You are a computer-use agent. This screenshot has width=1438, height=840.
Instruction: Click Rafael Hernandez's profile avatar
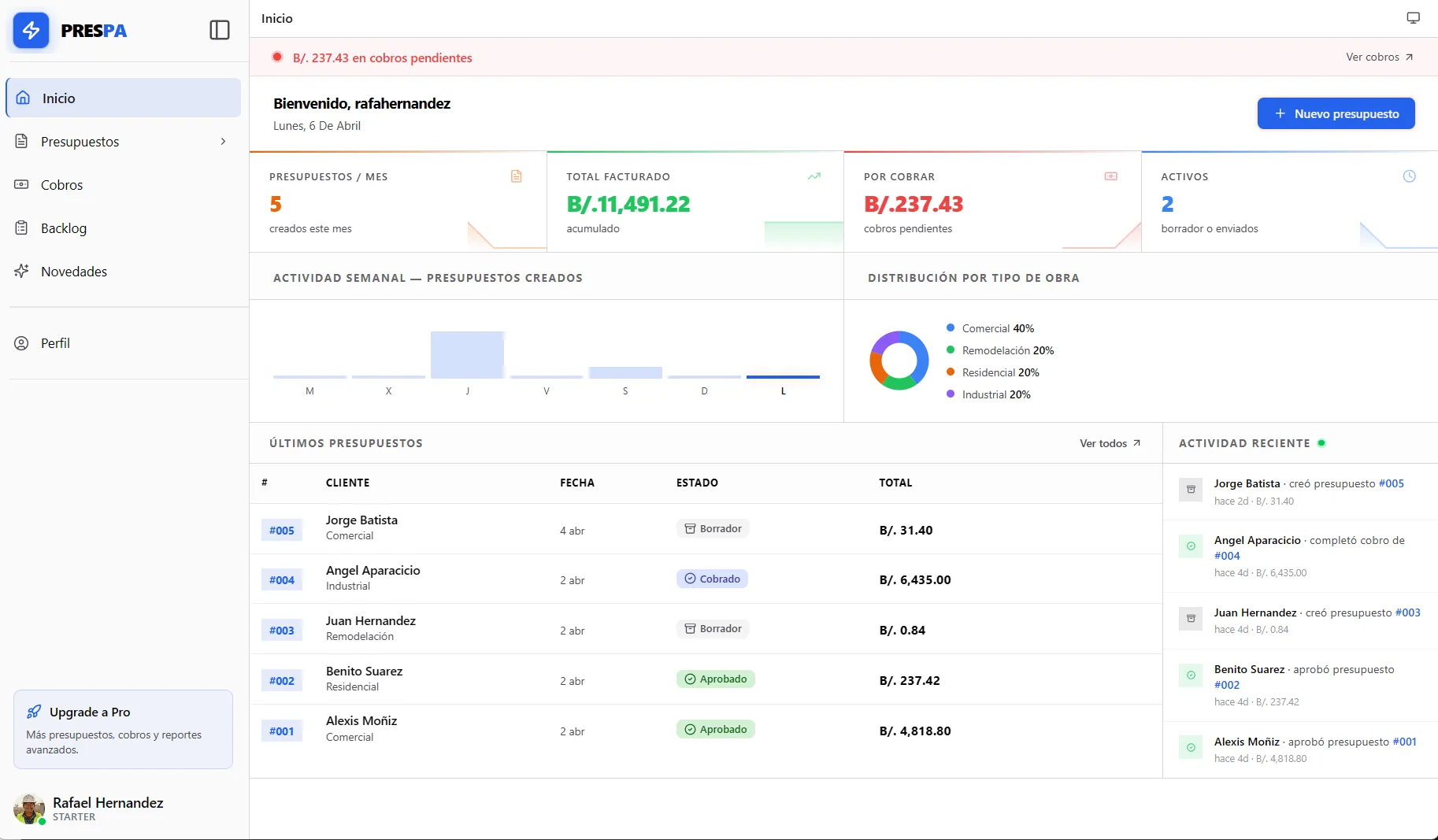[x=28, y=809]
